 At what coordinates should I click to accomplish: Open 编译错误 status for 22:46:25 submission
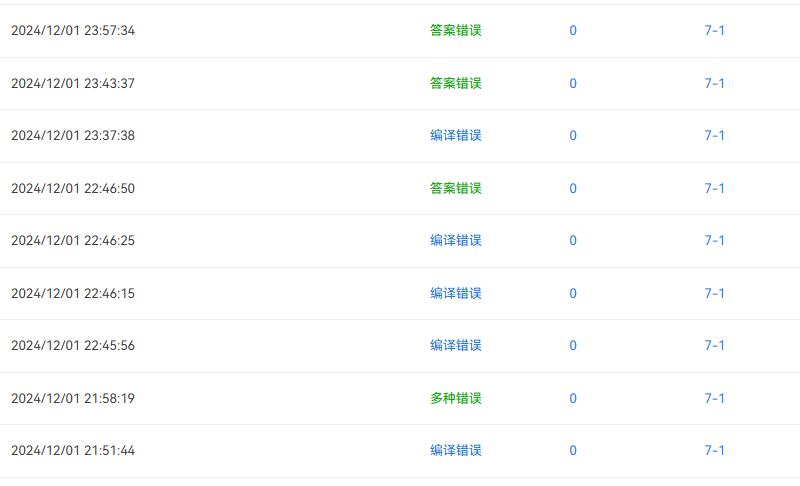point(456,241)
